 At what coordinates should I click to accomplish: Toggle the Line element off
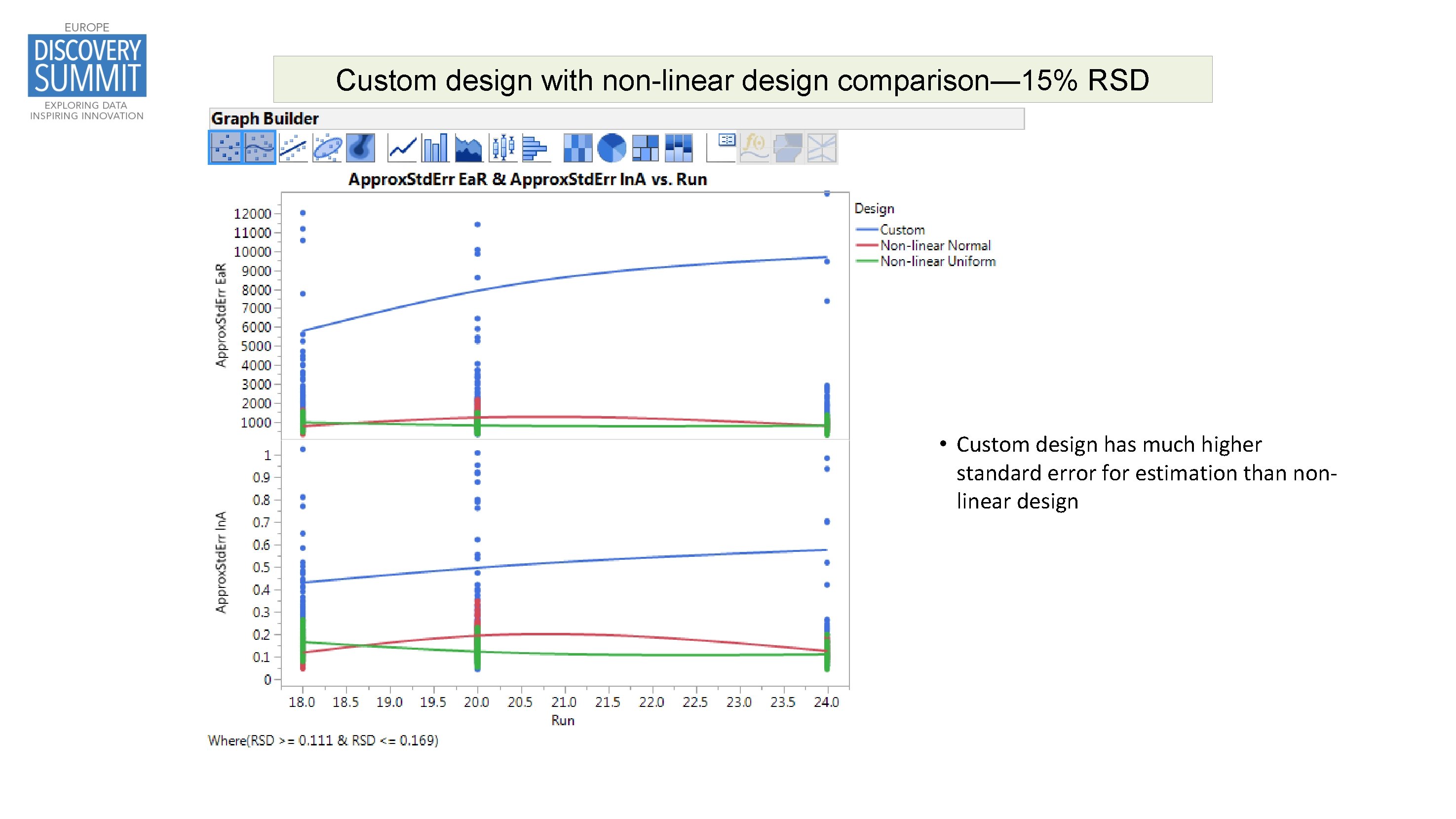pyautogui.click(x=402, y=148)
